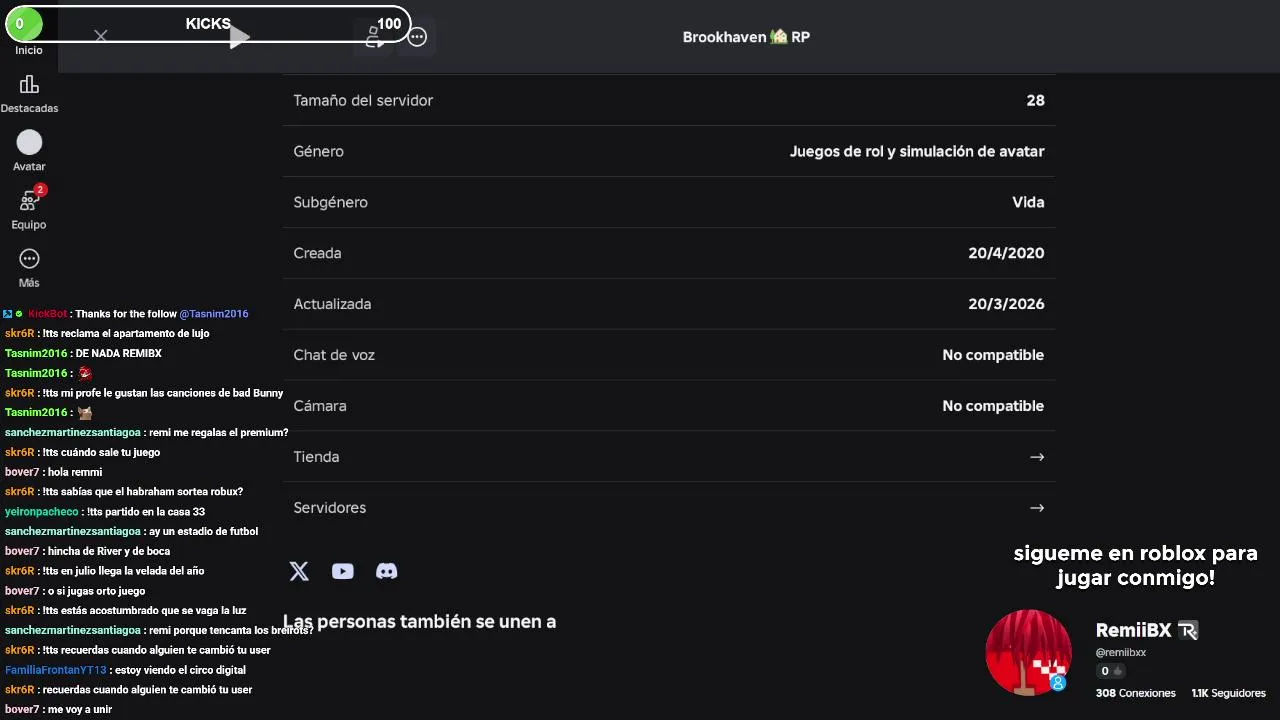
Task: Click the three-dot options icon beside kicks bar
Action: click(417, 37)
